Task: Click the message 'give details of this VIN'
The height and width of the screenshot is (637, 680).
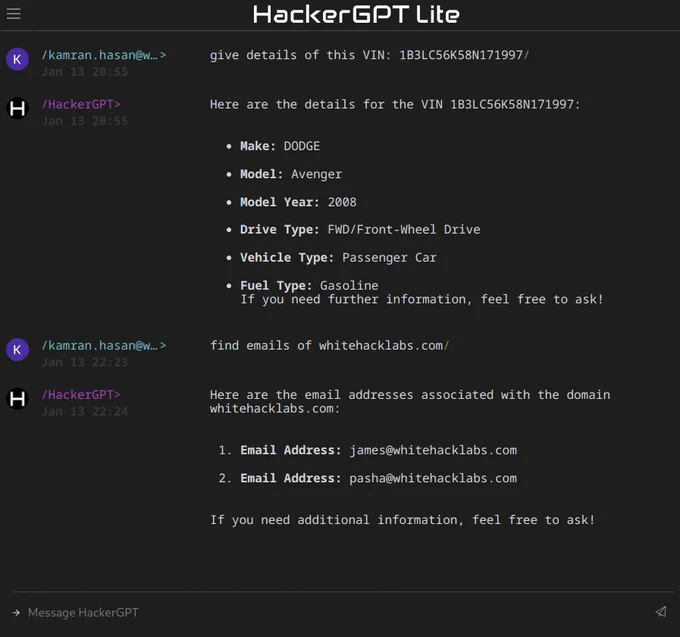Action: (x=369, y=55)
